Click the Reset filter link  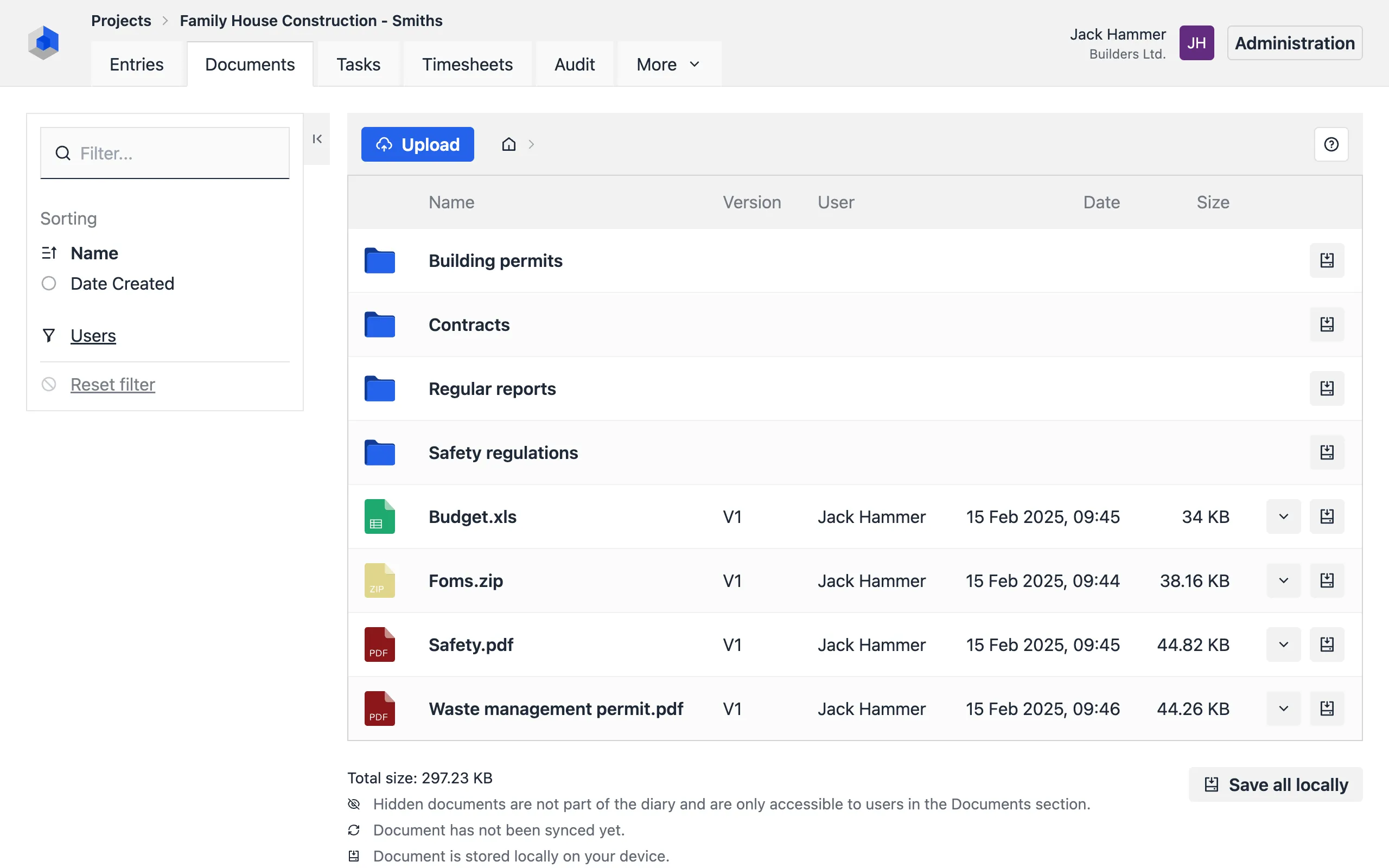tap(112, 384)
